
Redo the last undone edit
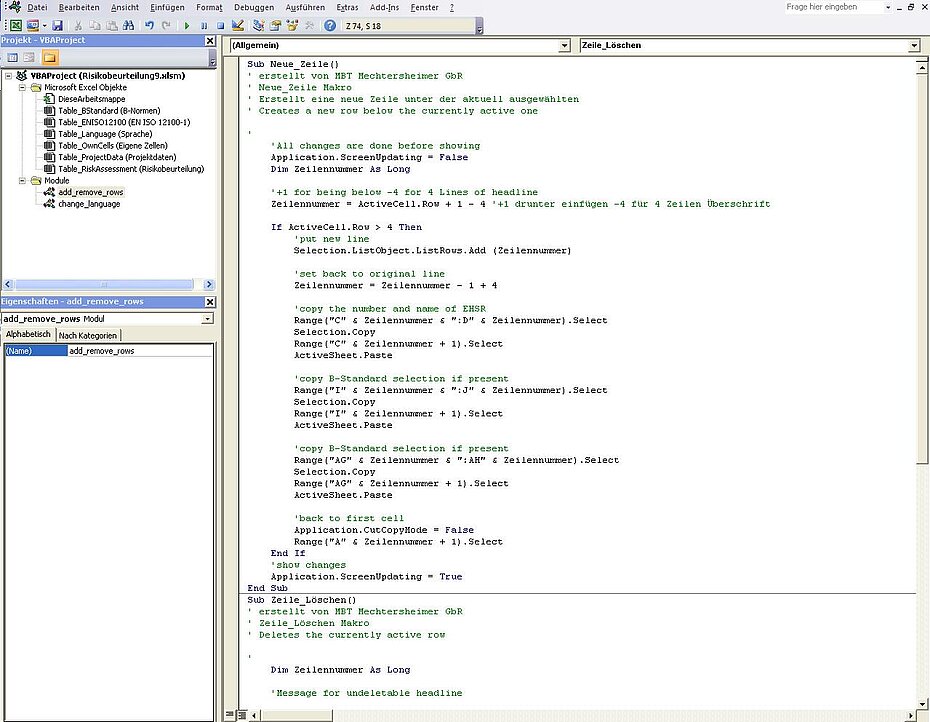166,26
